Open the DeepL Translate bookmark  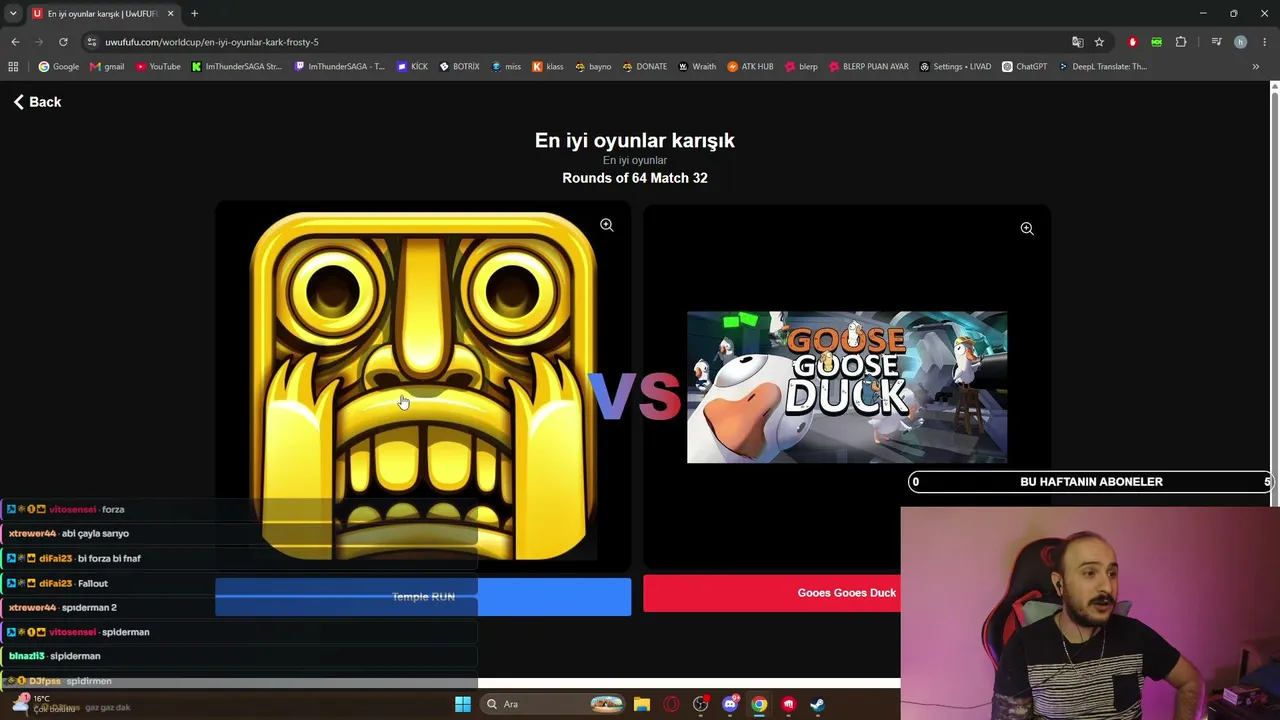(1103, 67)
